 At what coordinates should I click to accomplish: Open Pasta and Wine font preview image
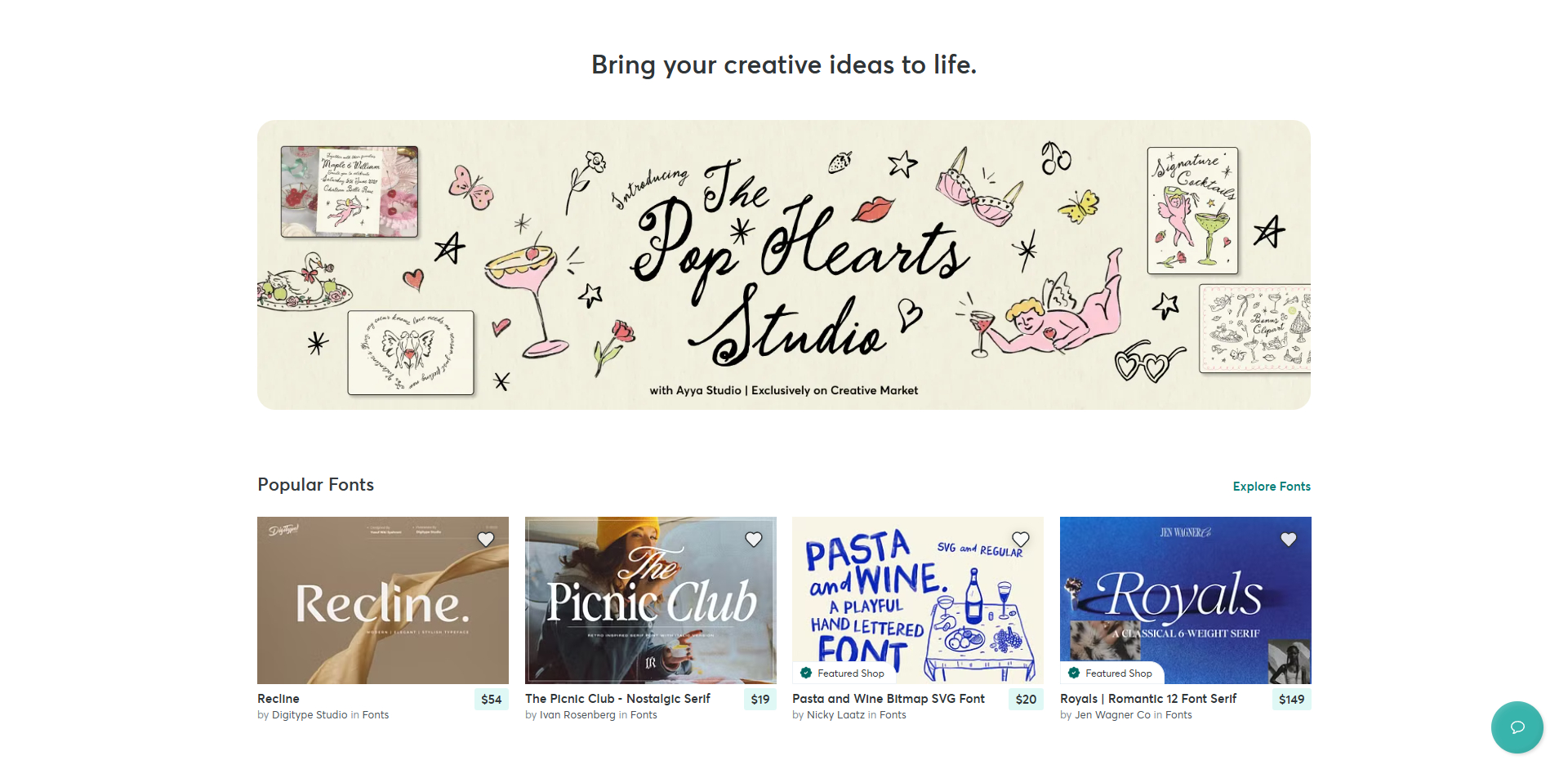(x=918, y=600)
